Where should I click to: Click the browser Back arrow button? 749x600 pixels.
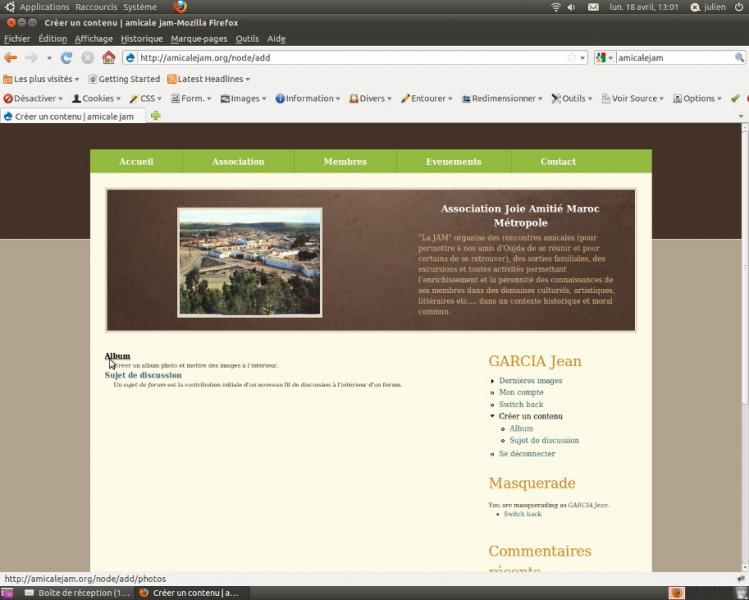[11, 58]
